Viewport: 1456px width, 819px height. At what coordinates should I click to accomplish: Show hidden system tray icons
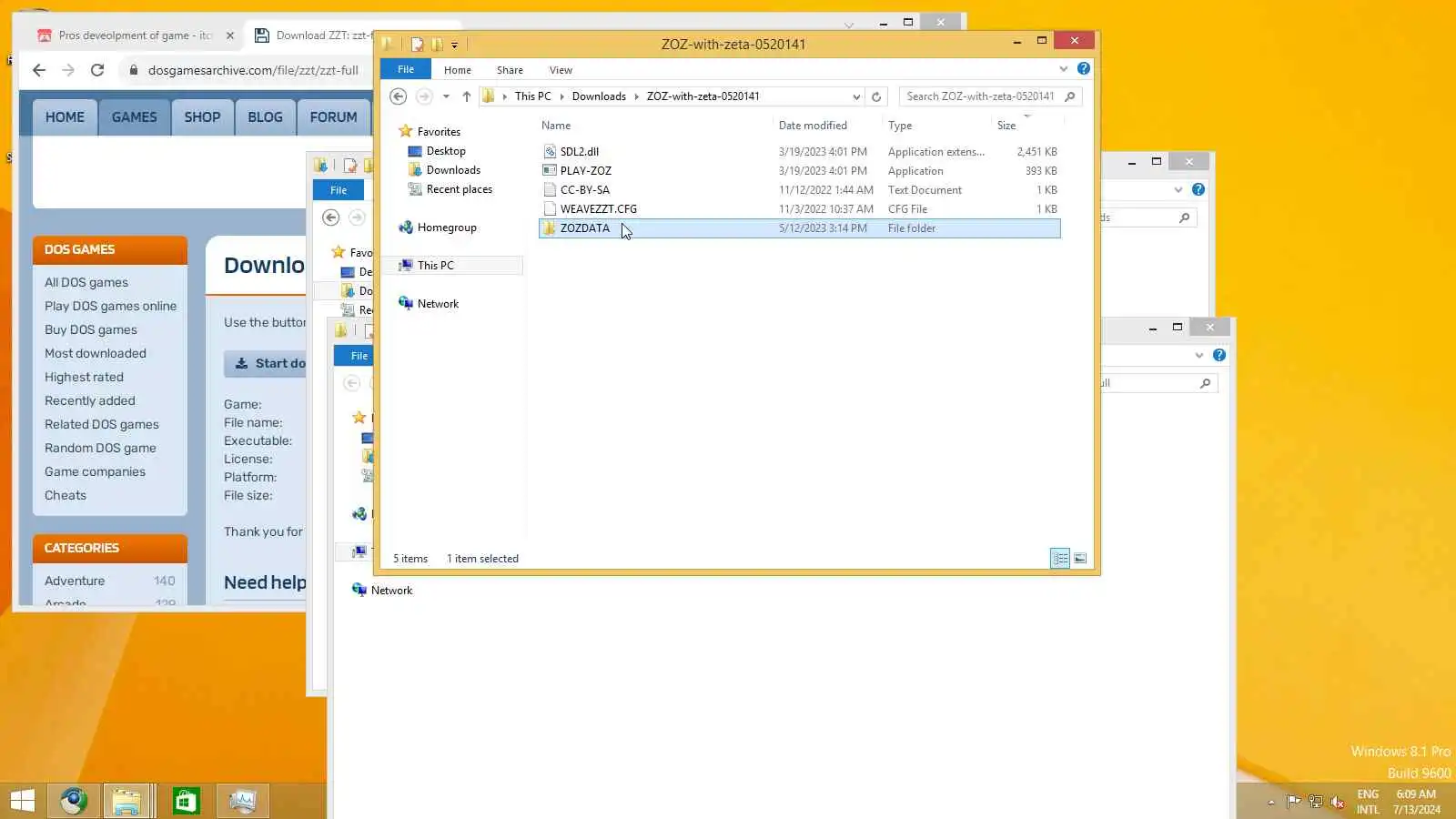click(1270, 802)
